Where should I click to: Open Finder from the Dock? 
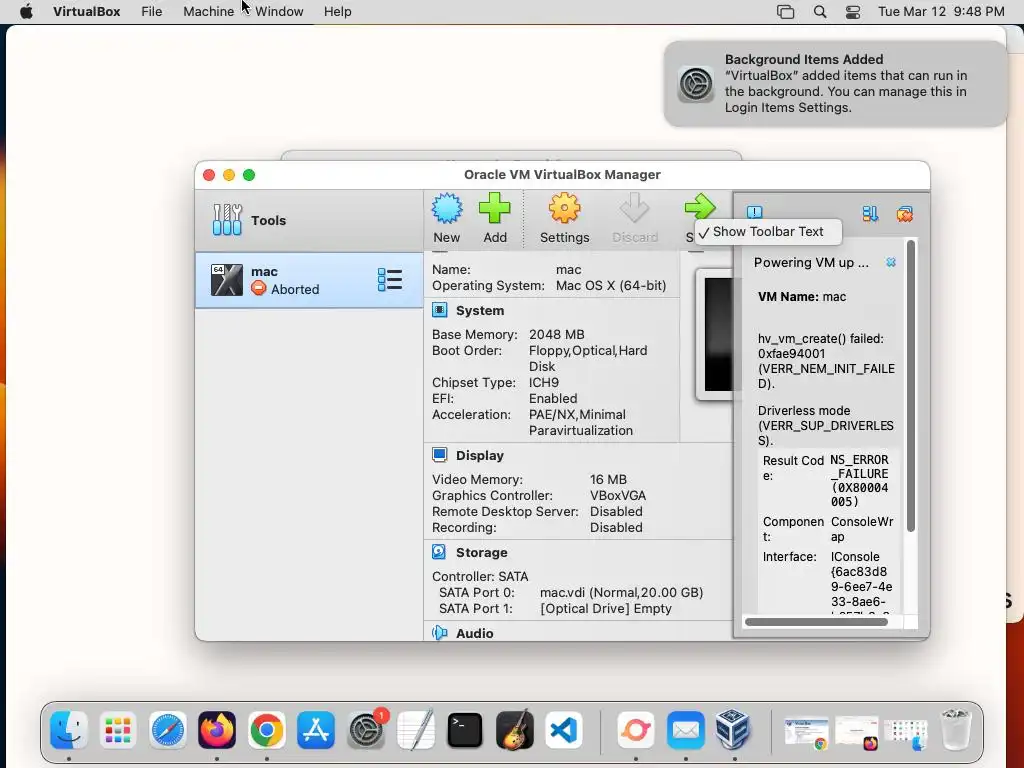point(69,729)
